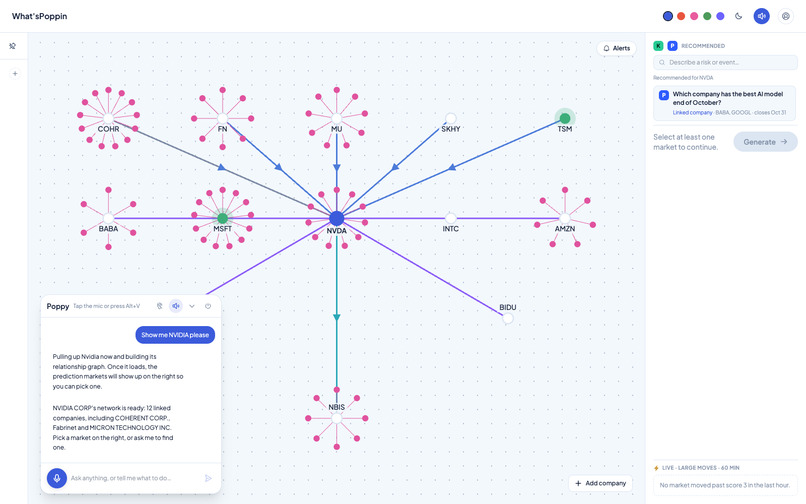Viewport: 806px width, 504px height.
Task: Select the MU company node
Action: pos(337,119)
